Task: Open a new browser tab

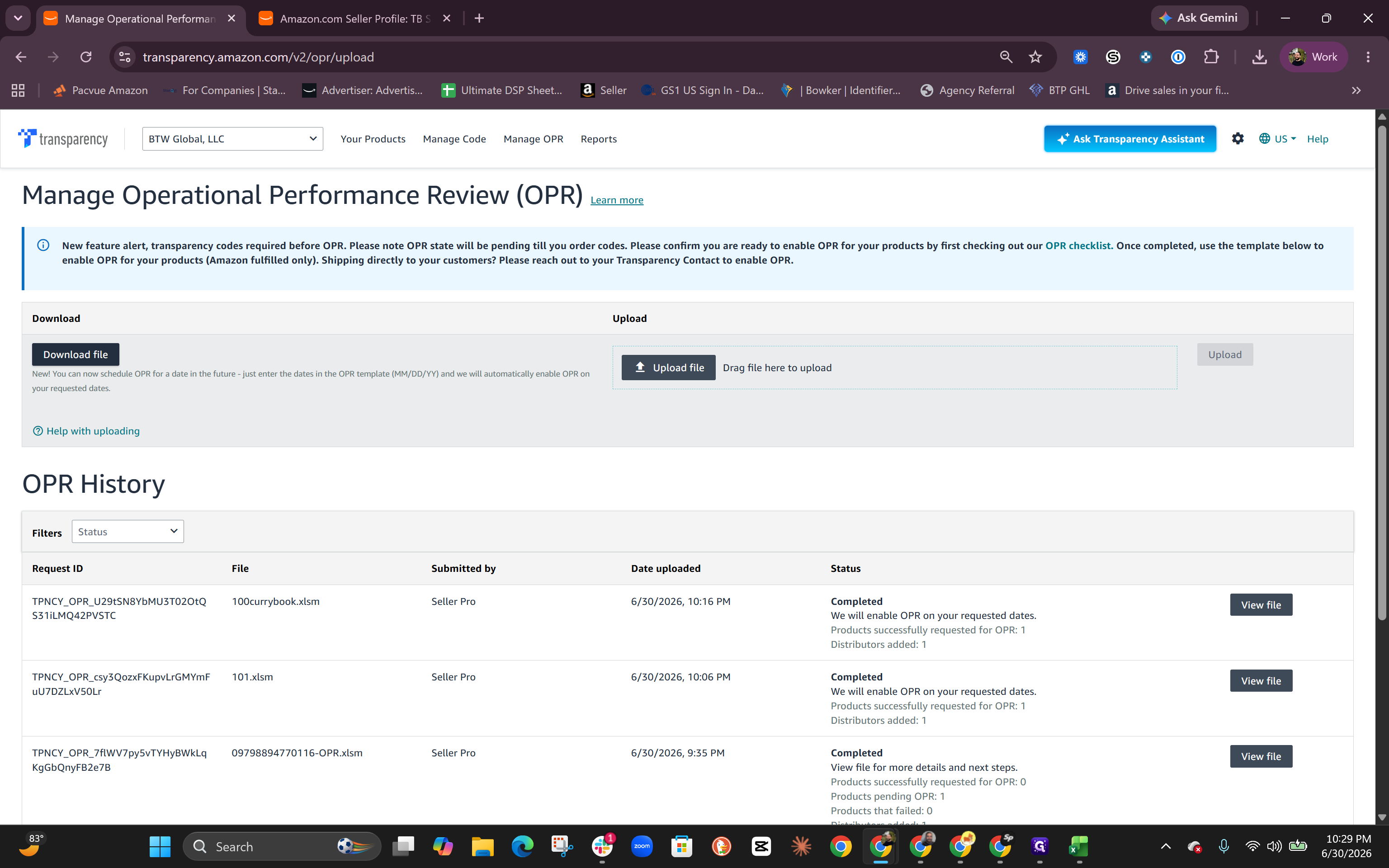Action: [479, 19]
